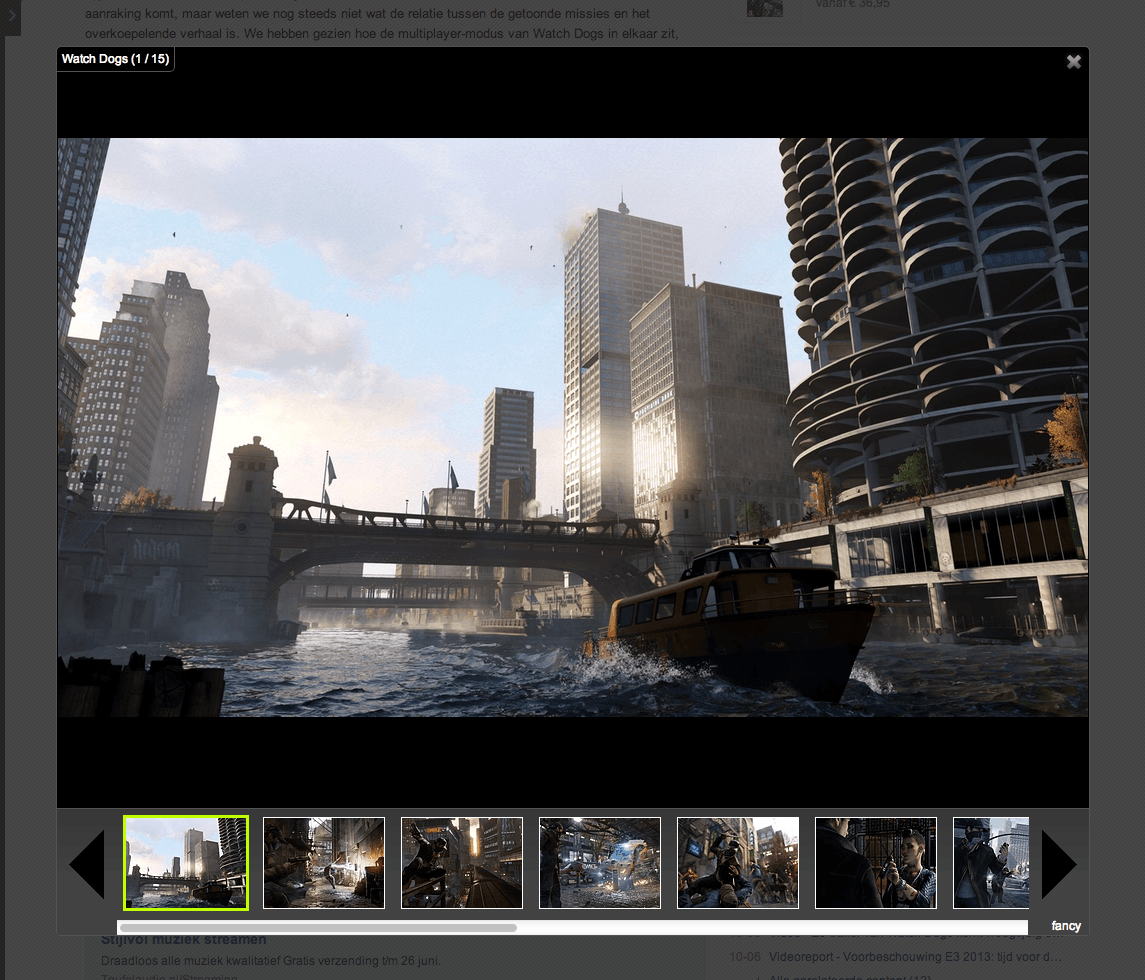Expand the collapsed sidebar arrow at top-left
The width and height of the screenshot is (1145, 980).
click(x=10, y=16)
